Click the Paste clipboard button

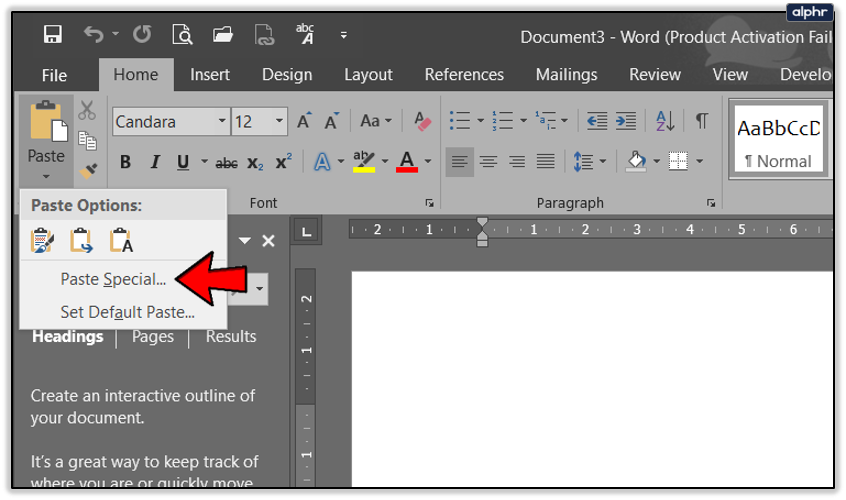click(x=49, y=121)
